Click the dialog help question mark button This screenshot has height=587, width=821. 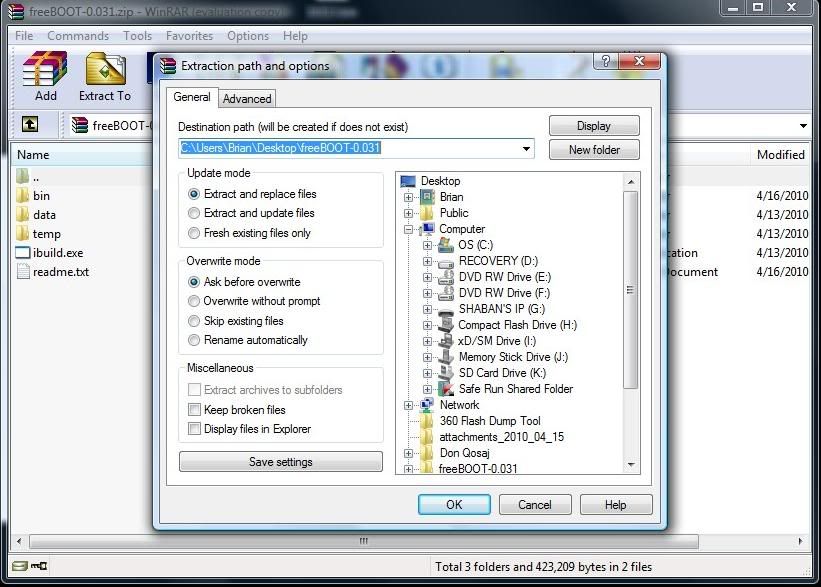pos(606,61)
